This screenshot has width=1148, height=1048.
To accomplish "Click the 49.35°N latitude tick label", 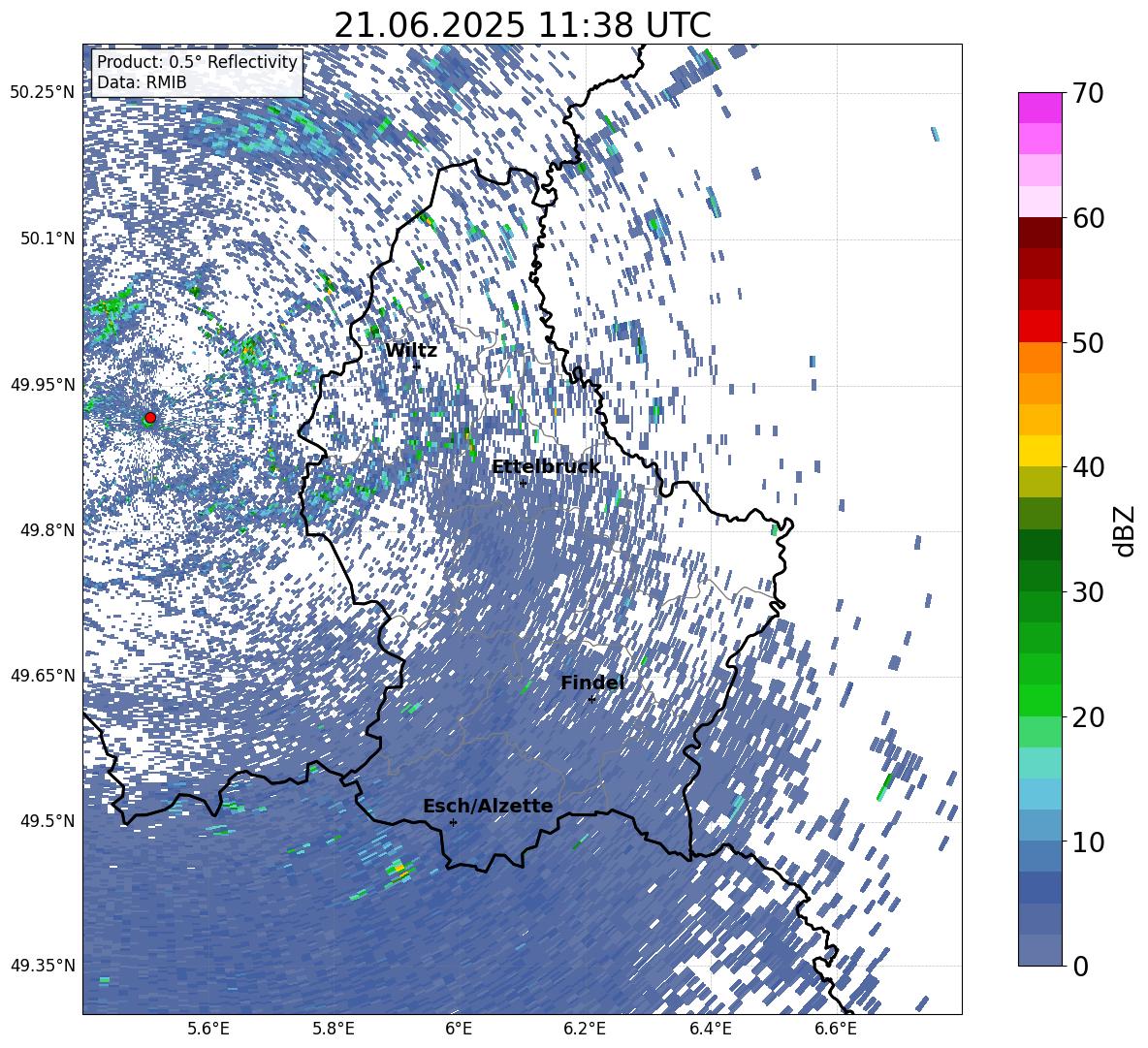I will 43,966.
